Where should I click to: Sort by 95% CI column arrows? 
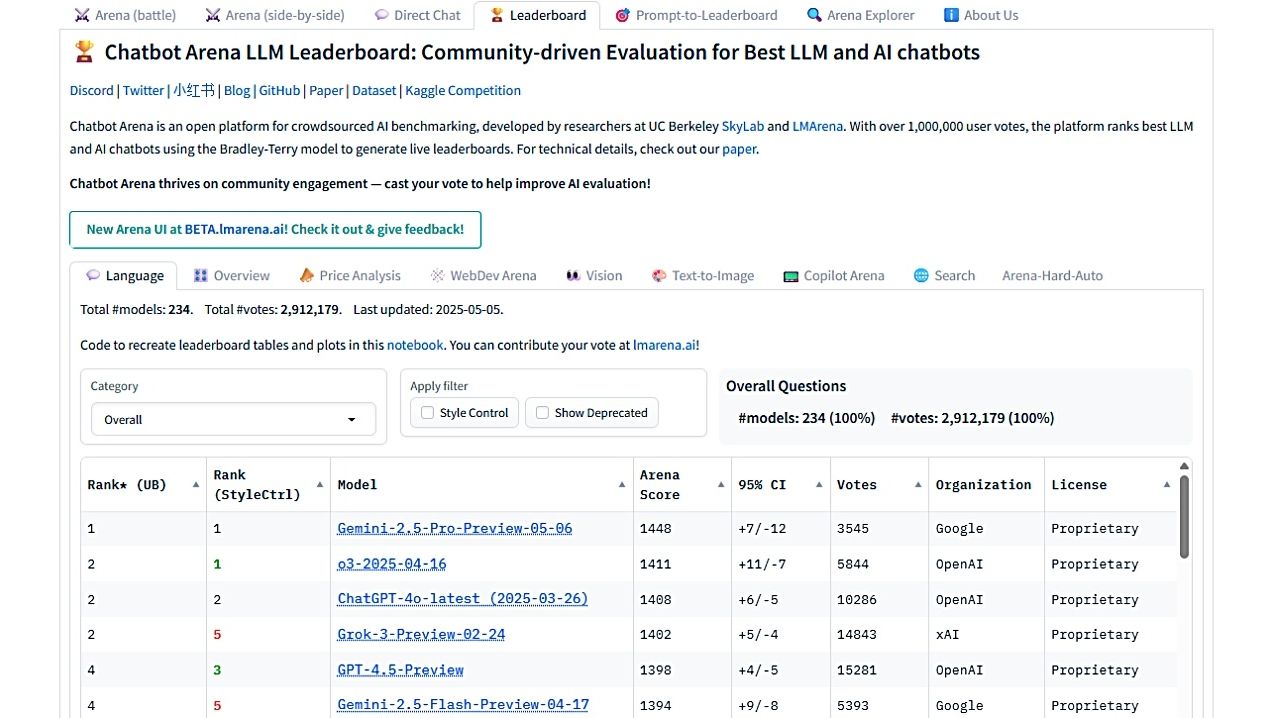click(818, 485)
